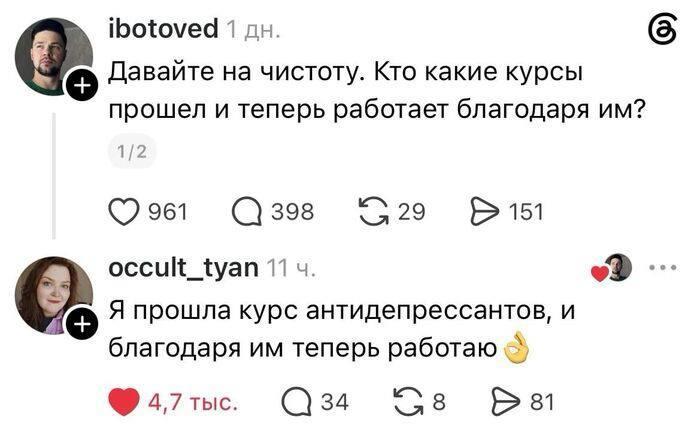
Task: View occult_tyan's profile picture
Action: [54, 295]
